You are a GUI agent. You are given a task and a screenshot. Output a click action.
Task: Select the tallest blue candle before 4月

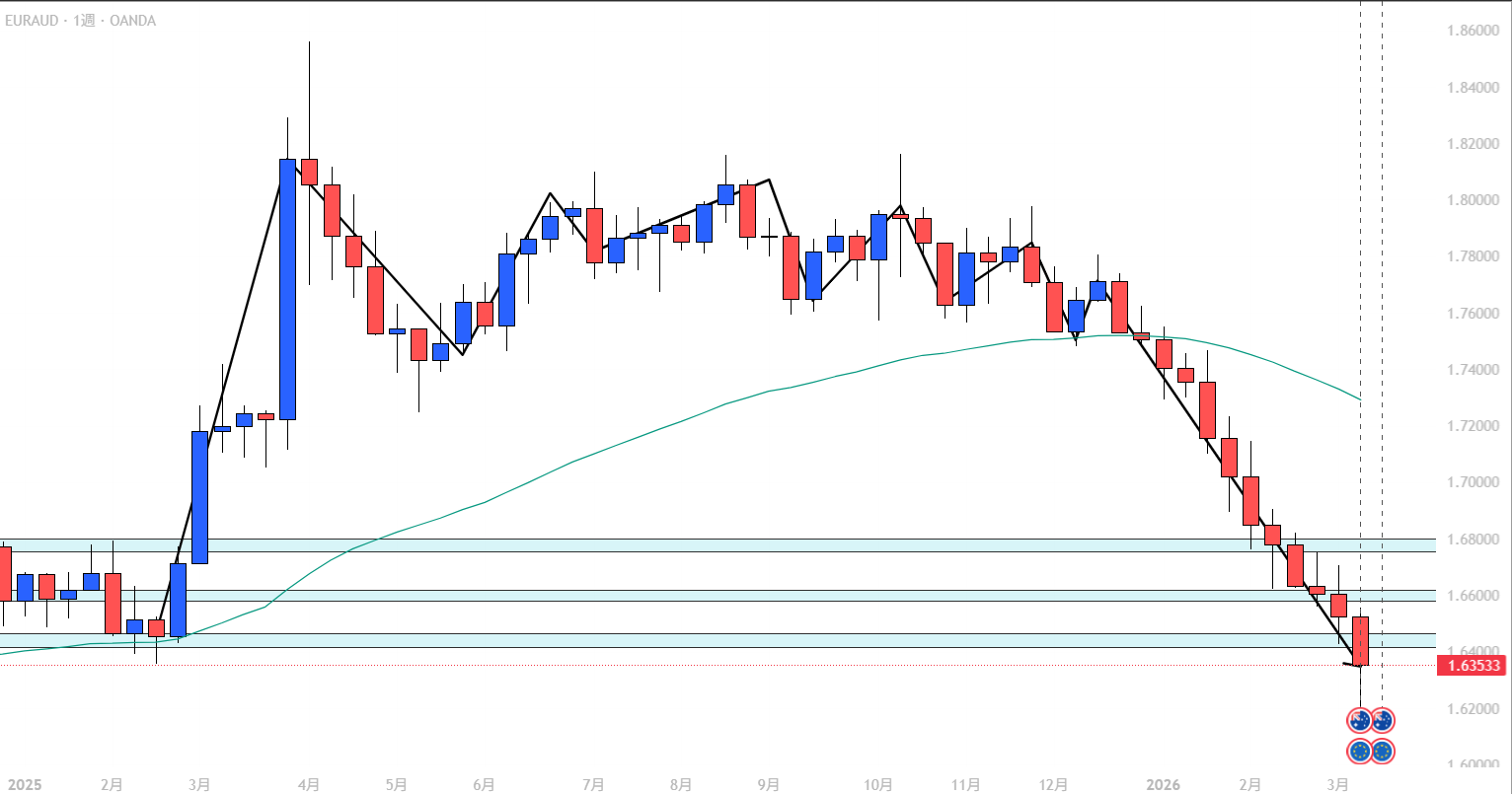click(287, 288)
